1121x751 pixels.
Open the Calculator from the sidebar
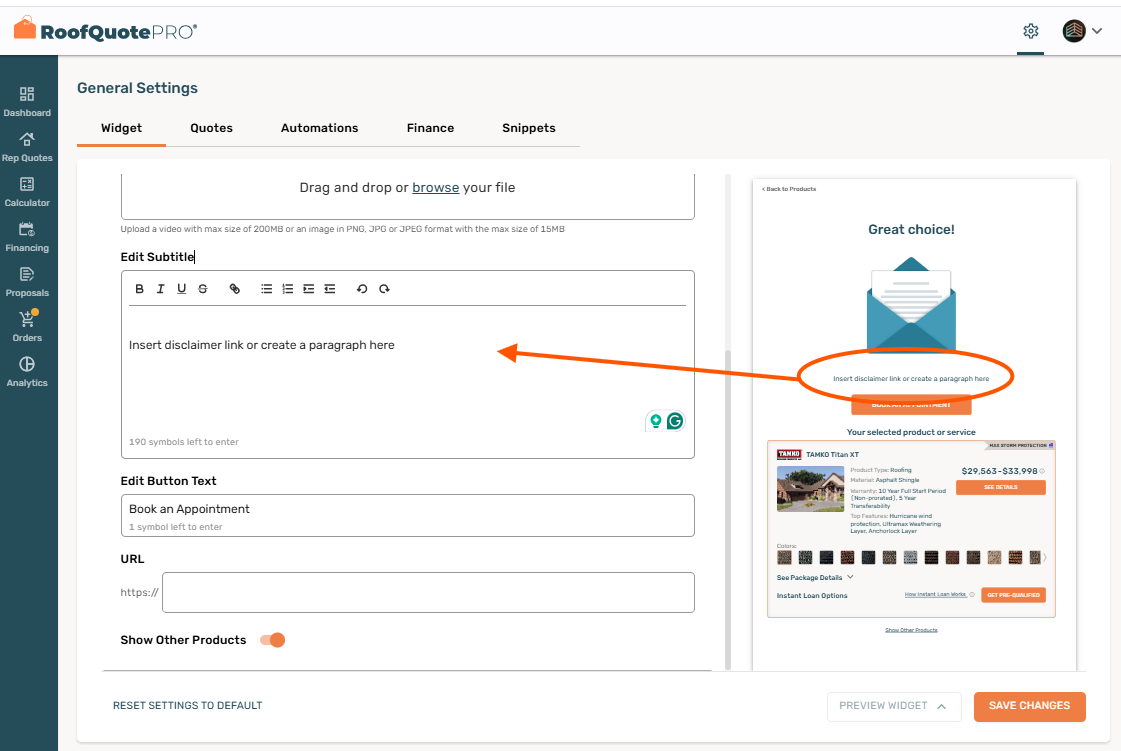27,191
